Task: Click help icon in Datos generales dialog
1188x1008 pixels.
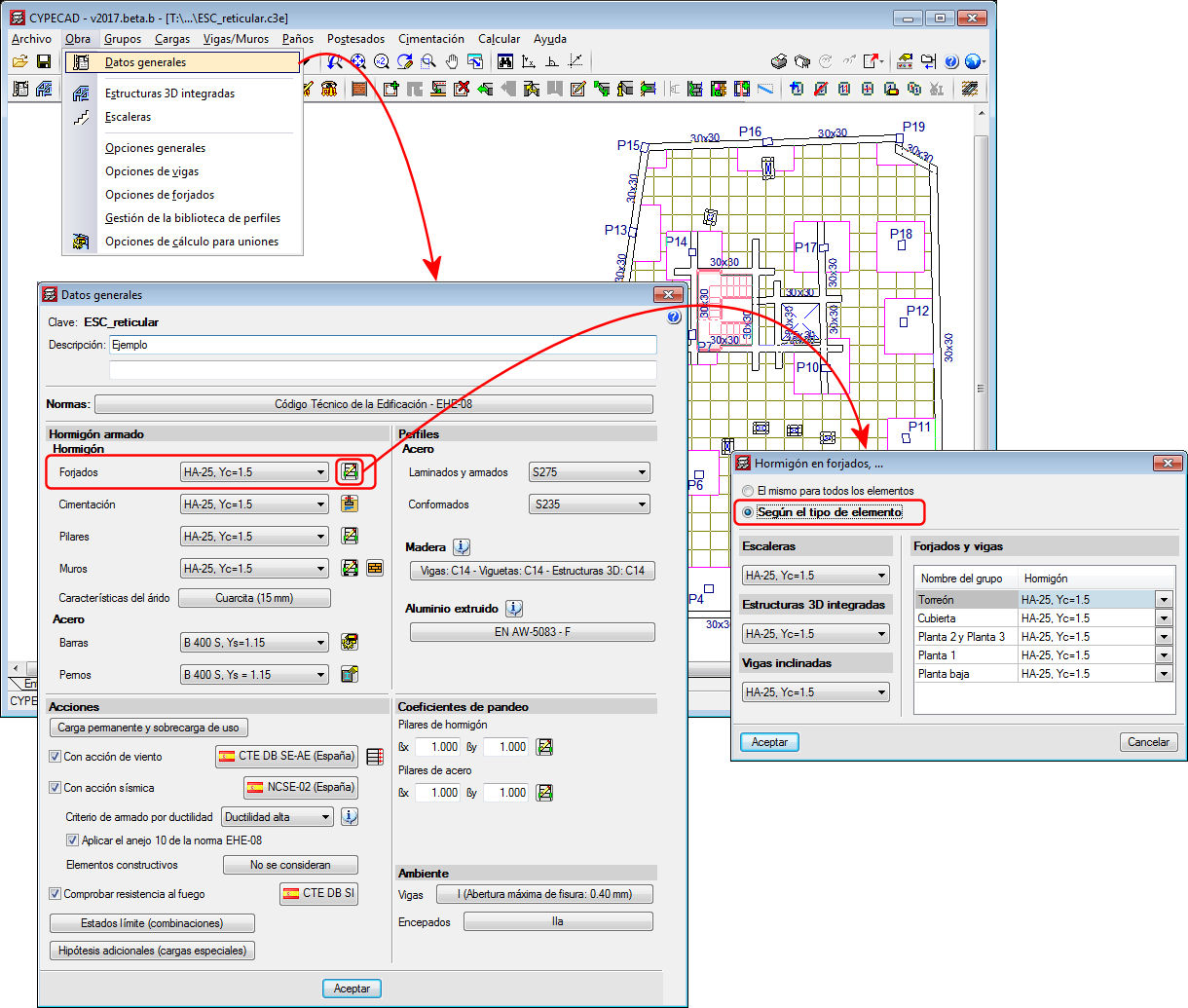Action: click(x=673, y=317)
